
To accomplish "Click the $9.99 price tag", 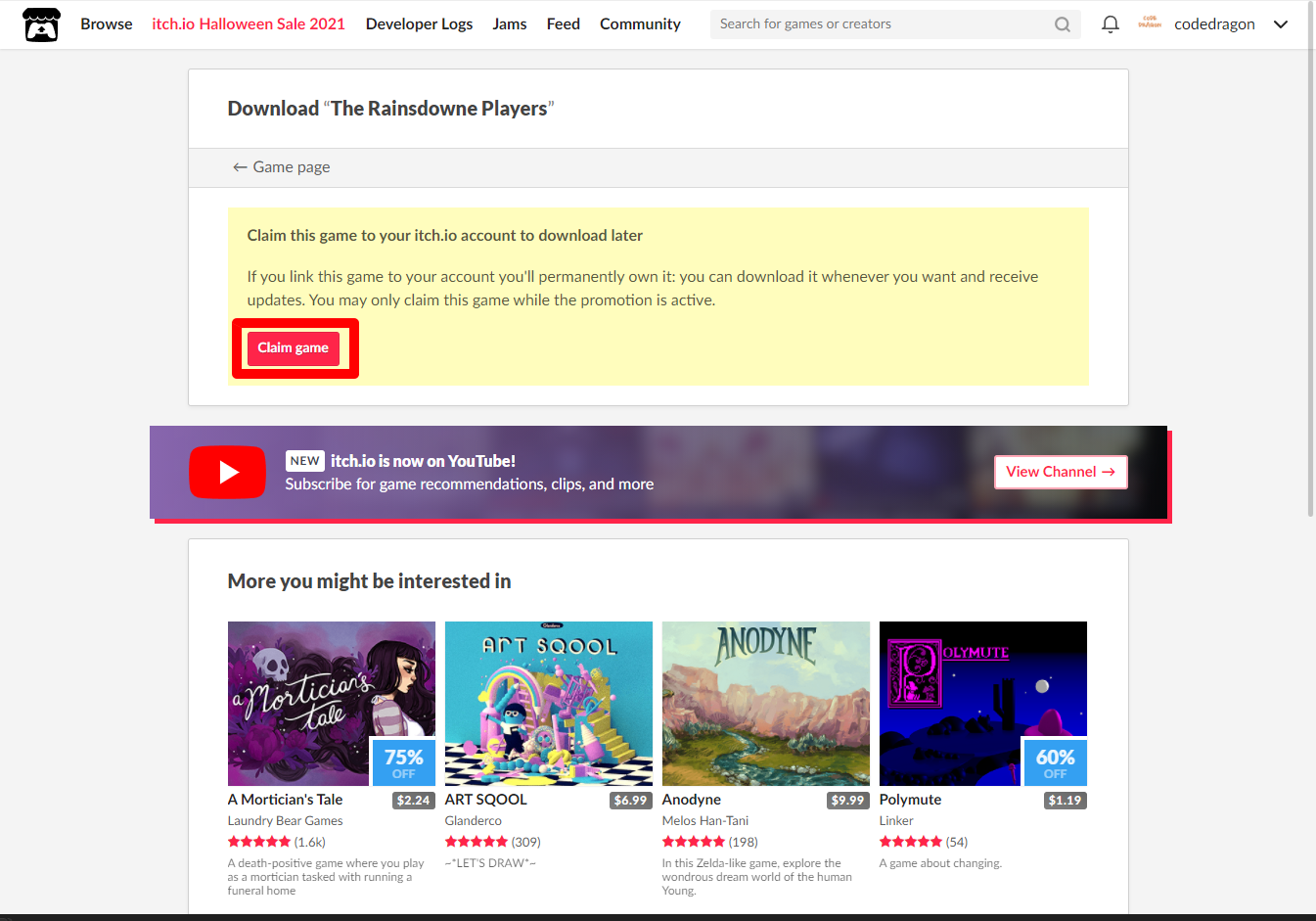I will (x=848, y=801).
